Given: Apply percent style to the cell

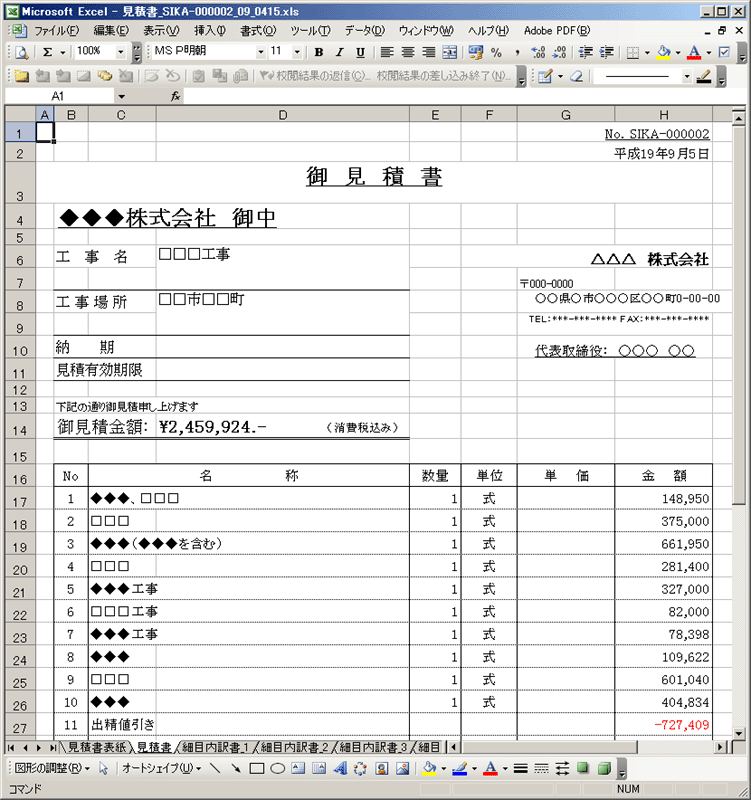Looking at the screenshot, I should click(496, 52).
